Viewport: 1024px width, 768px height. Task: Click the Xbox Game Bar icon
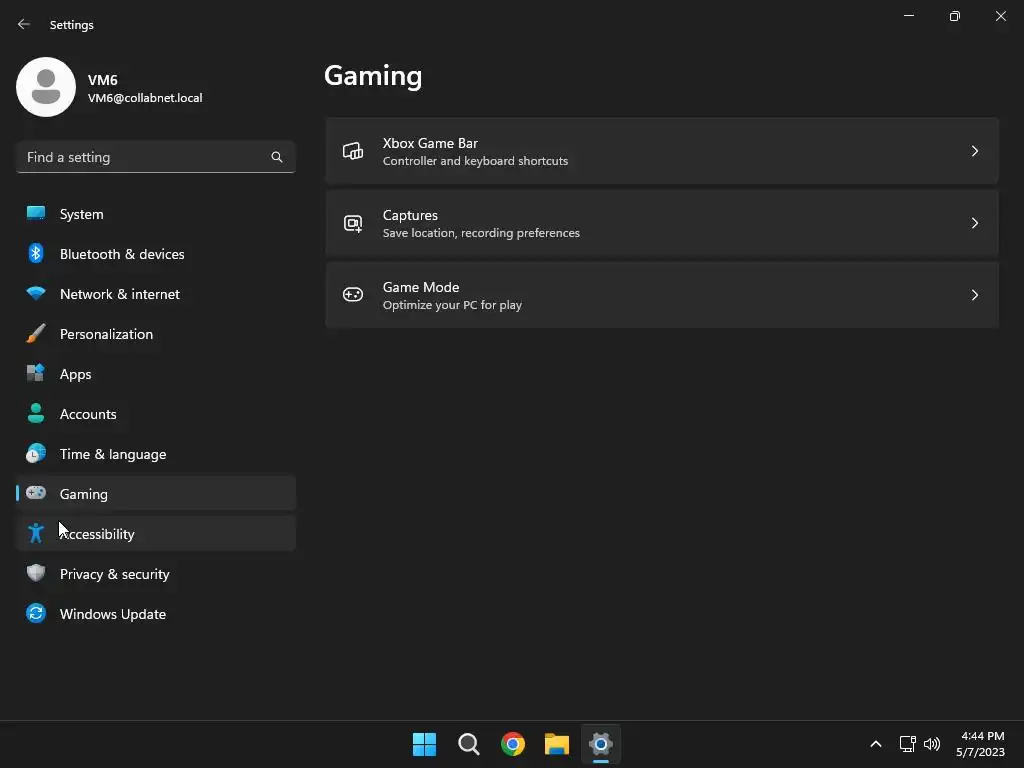(x=353, y=152)
